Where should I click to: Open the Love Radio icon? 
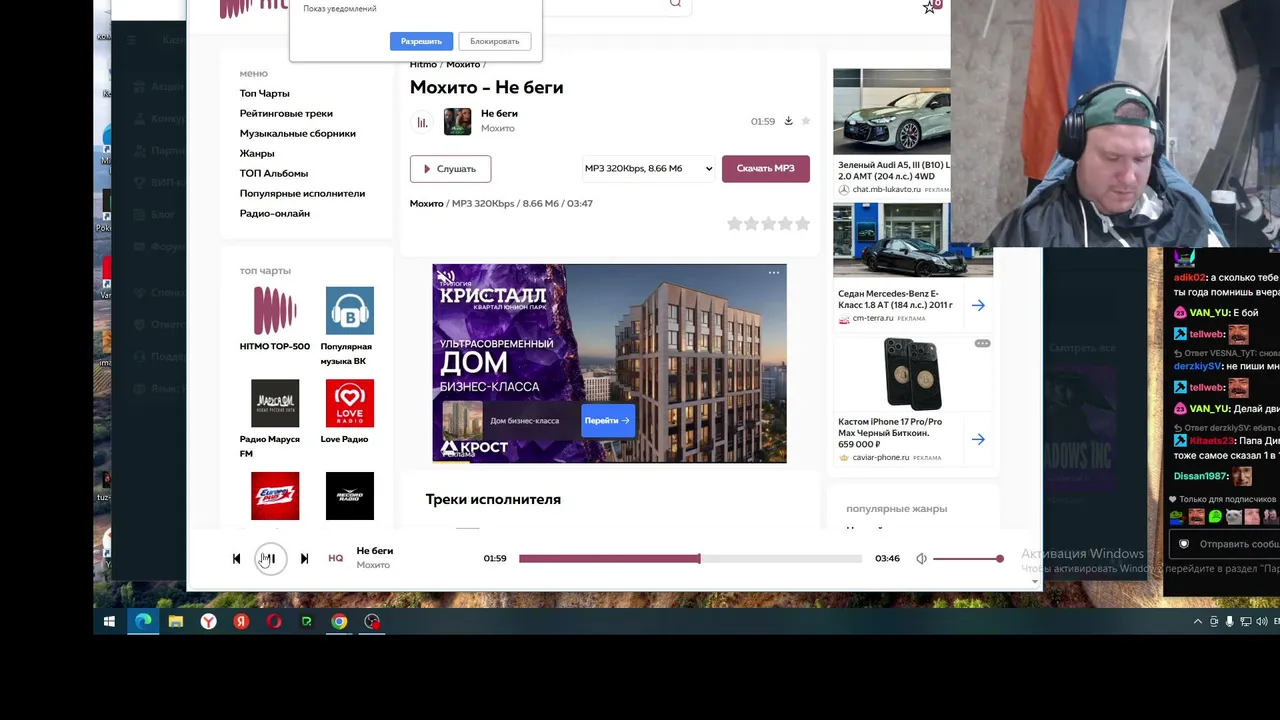pyautogui.click(x=350, y=403)
